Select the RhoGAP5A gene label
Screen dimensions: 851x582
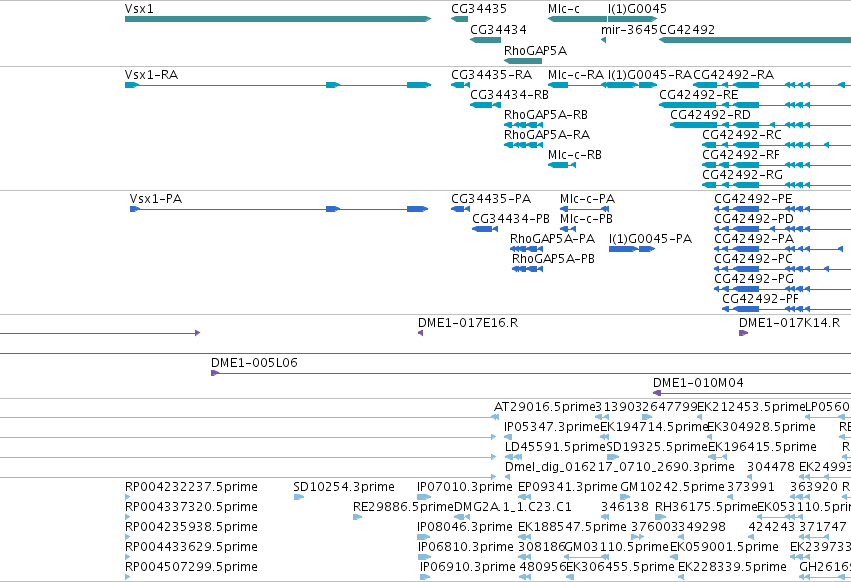tap(535, 50)
